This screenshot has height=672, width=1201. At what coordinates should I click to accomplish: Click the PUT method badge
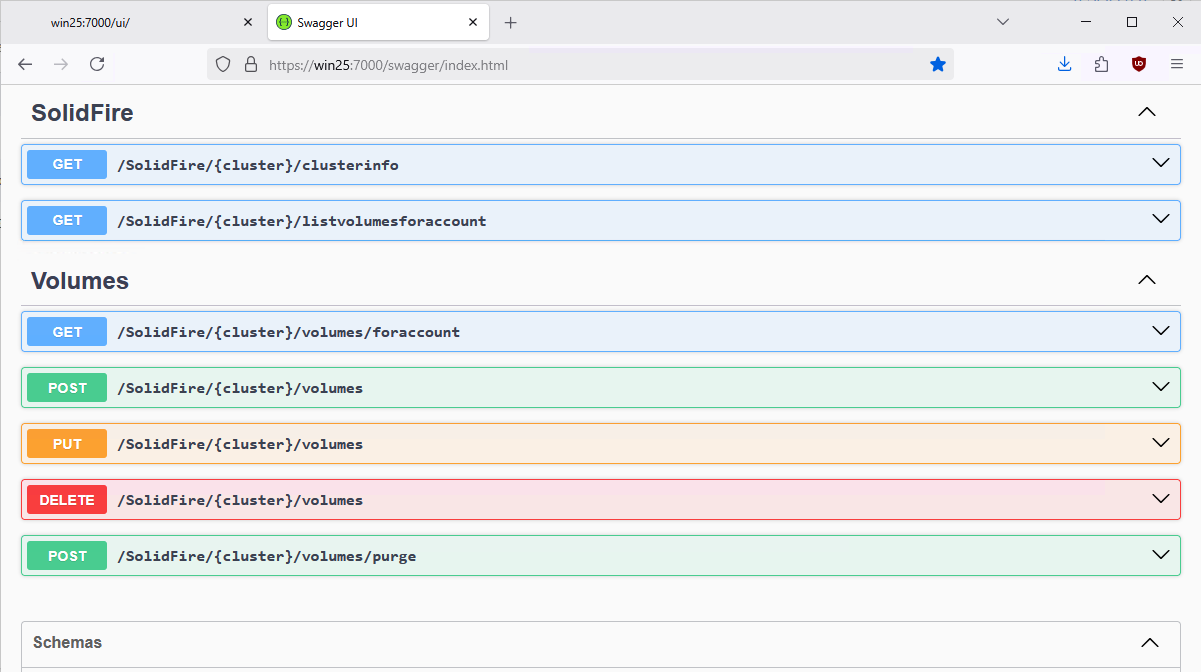[67, 444]
